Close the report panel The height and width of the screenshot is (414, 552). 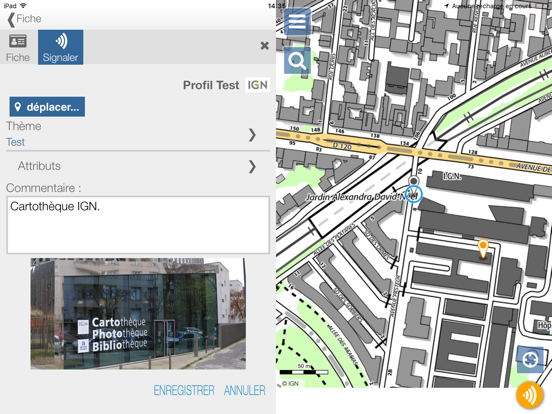(264, 46)
